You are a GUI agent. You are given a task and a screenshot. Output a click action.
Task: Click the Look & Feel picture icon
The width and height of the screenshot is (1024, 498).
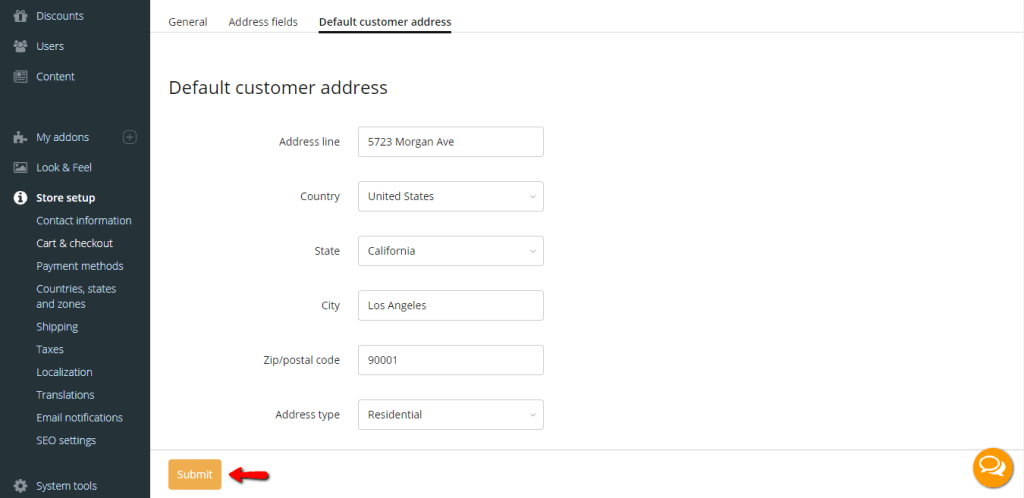(x=20, y=168)
